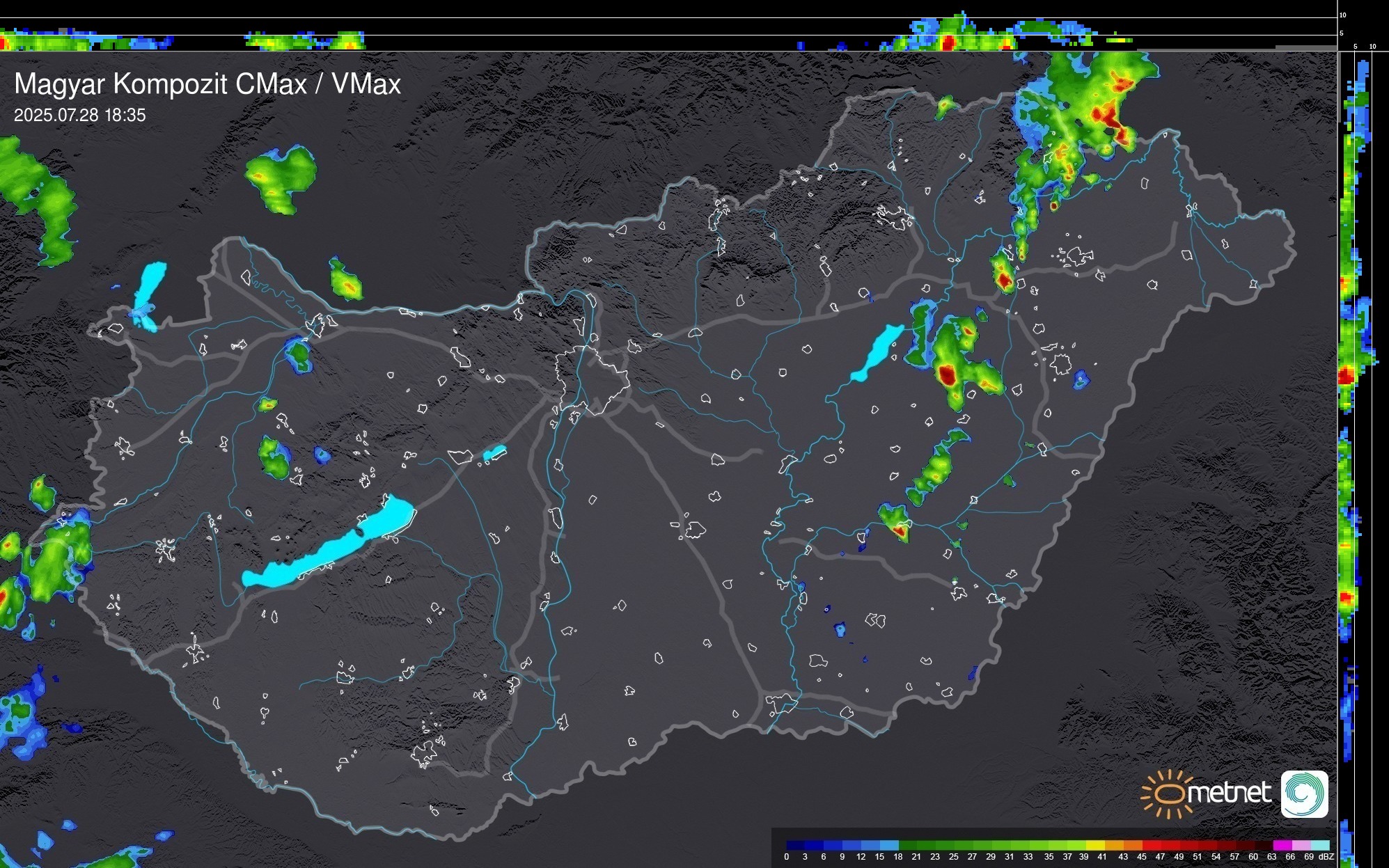Image resolution: width=1389 pixels, height=868 pixels.
Task: Click the red storm core east of Lake Tisza
Action: 947,374
